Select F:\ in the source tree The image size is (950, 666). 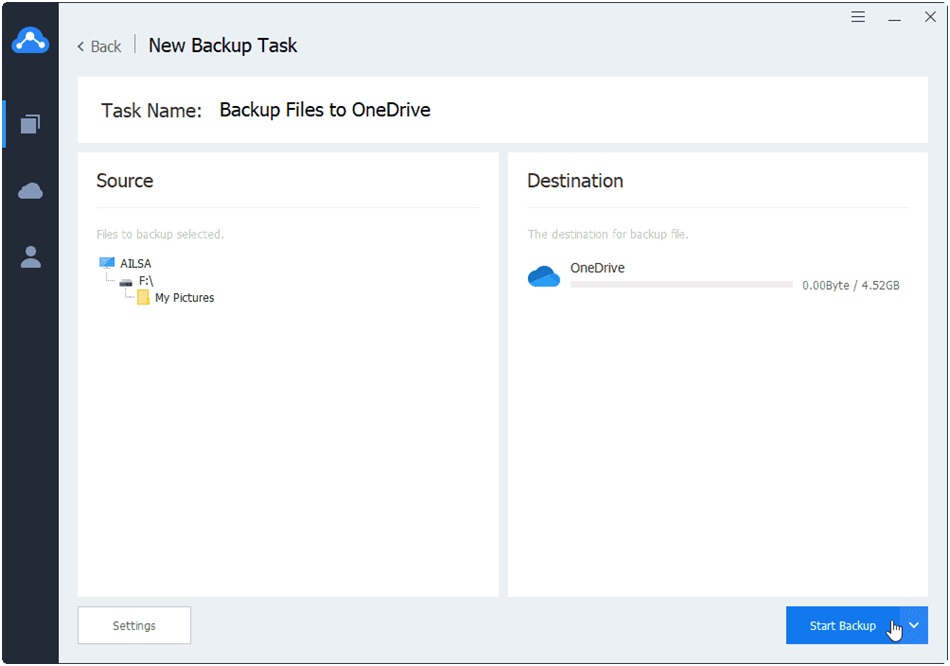[147, 282]
